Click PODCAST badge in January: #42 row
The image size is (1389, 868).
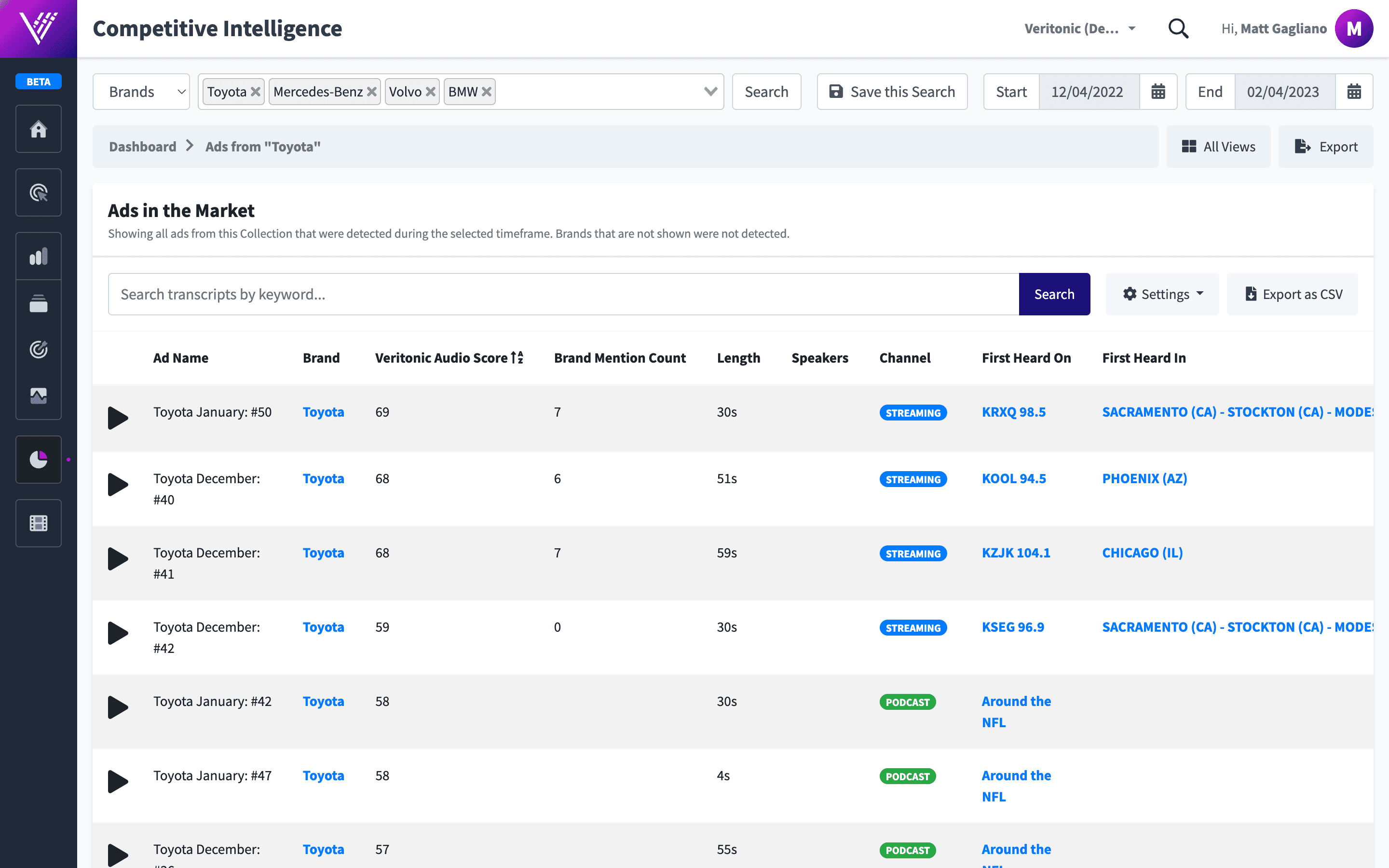coord(908,702)
